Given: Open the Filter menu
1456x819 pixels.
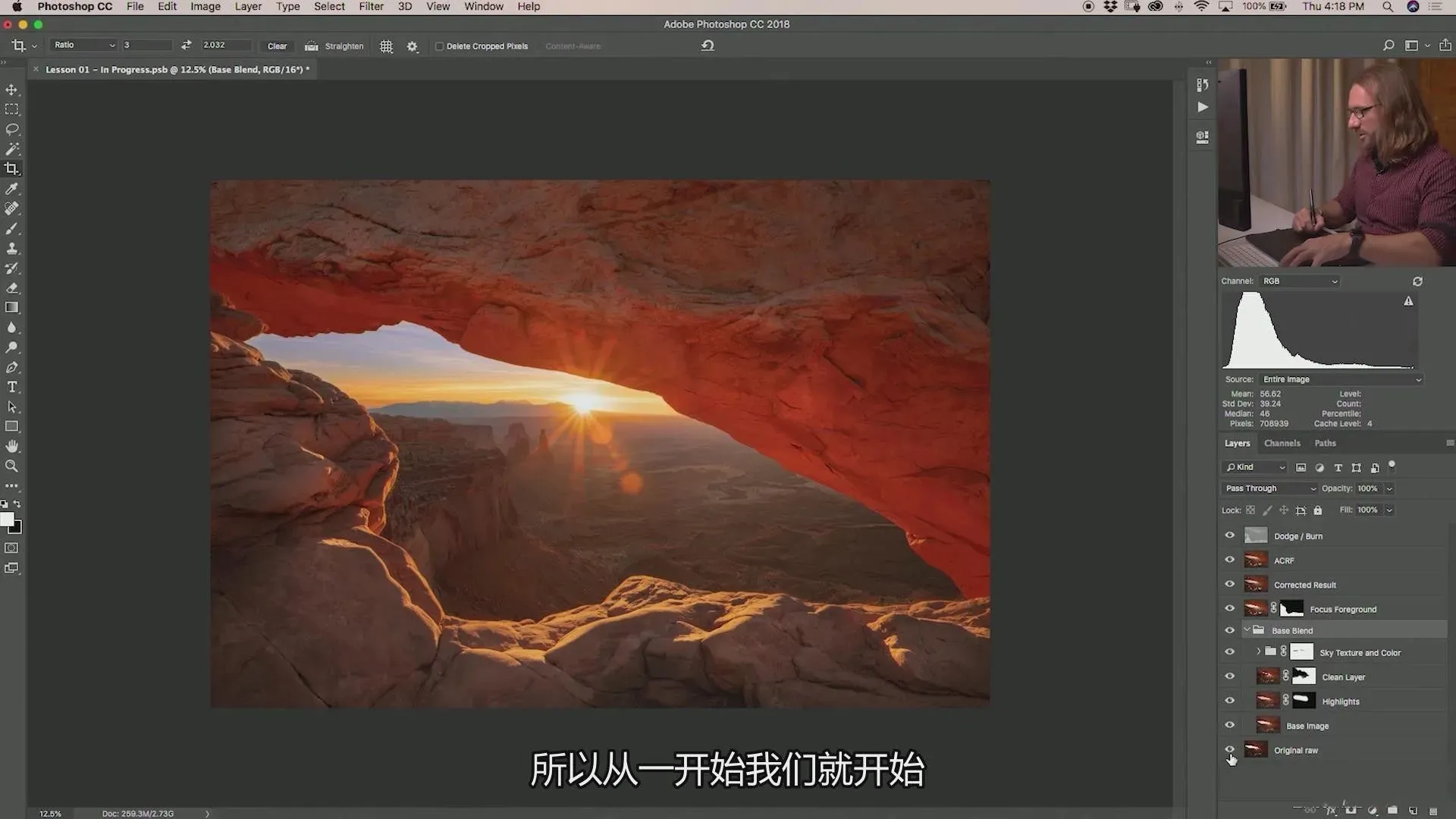Looking at the screenshot, I should tap(371, 7).
